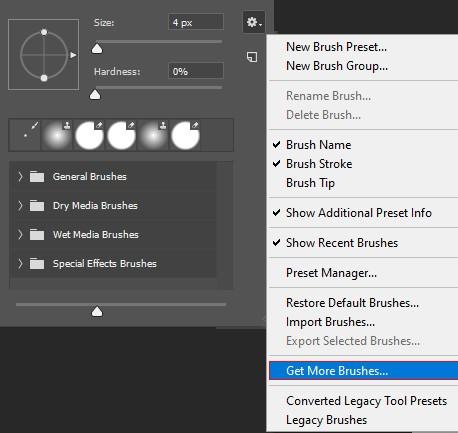Click the Hardness value field showing 0%

196,71
